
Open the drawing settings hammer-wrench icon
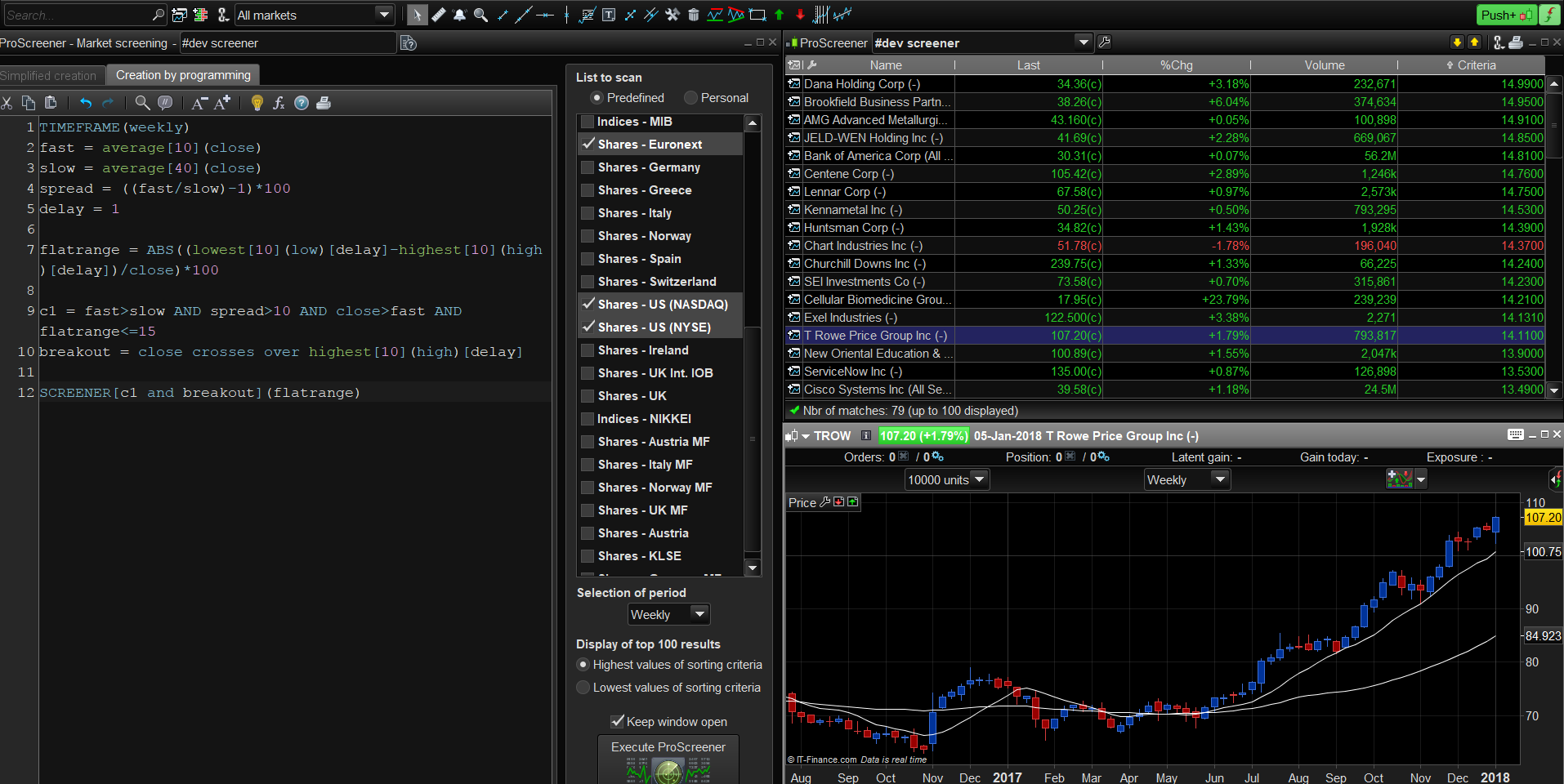pos(673,15)
